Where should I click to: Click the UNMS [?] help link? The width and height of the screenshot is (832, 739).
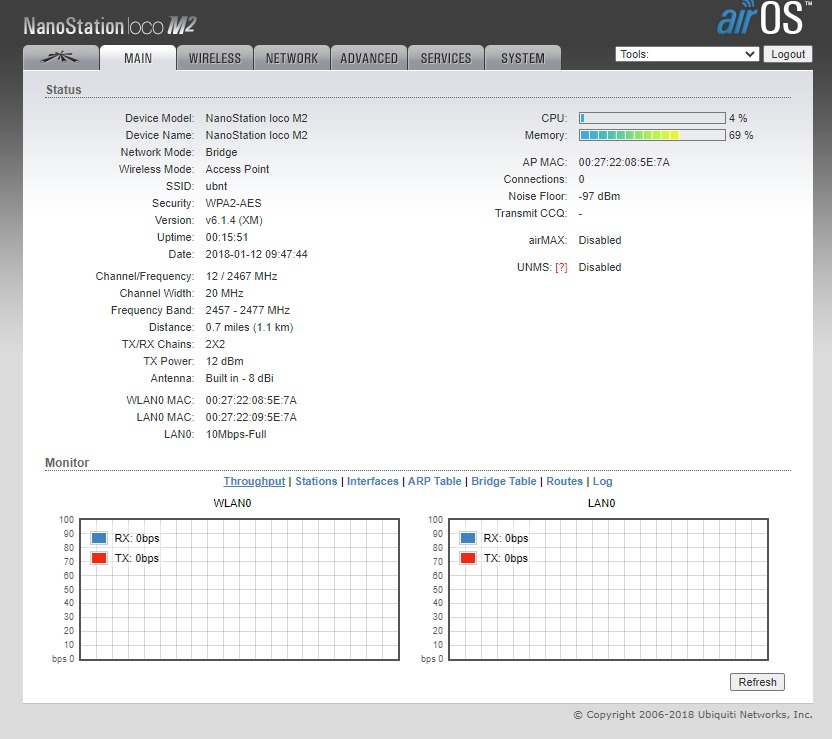[561, 267]
